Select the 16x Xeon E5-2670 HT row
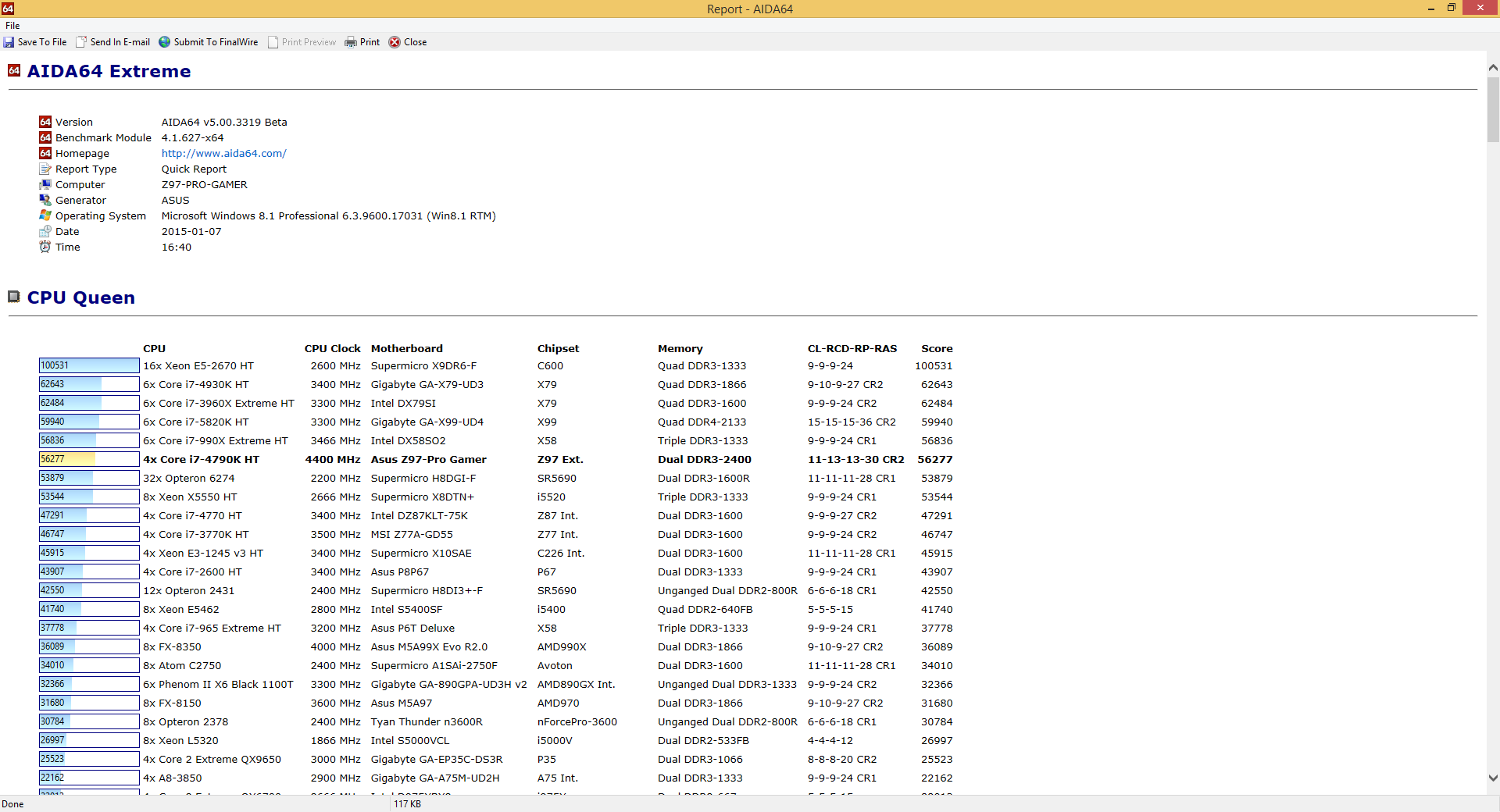1500x812 pixels. click(496, 365)
